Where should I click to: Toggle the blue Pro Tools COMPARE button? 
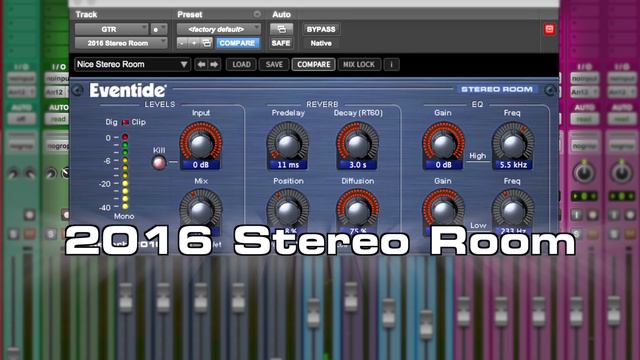(237, 43)
